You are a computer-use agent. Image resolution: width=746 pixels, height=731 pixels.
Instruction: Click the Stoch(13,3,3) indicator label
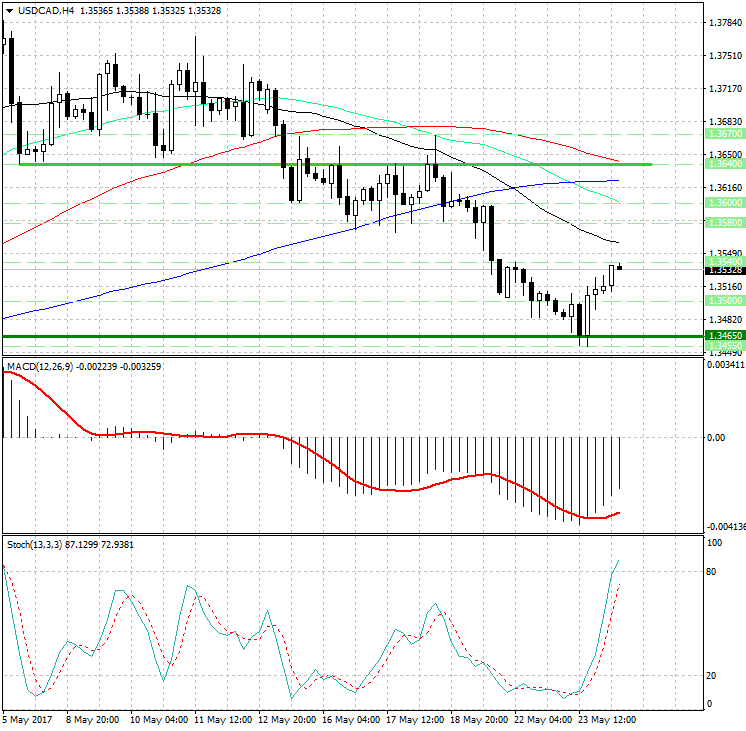[x=35, y=544]
